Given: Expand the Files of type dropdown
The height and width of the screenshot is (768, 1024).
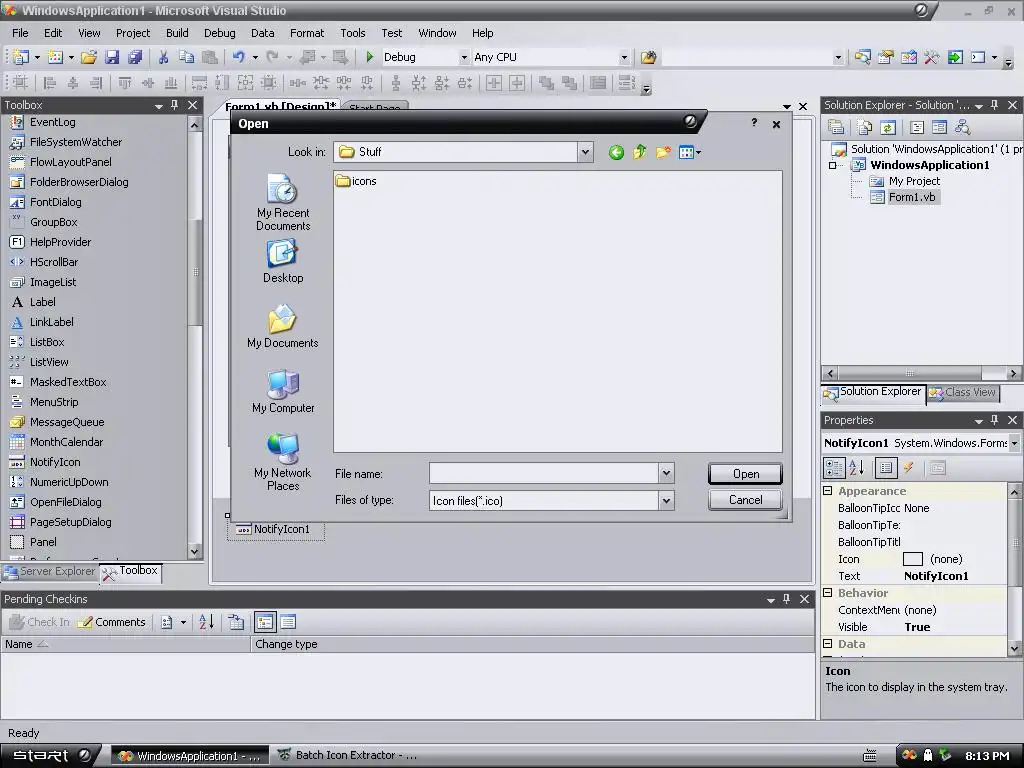Looking at the screenshot, I should click(x=666, y=500).
